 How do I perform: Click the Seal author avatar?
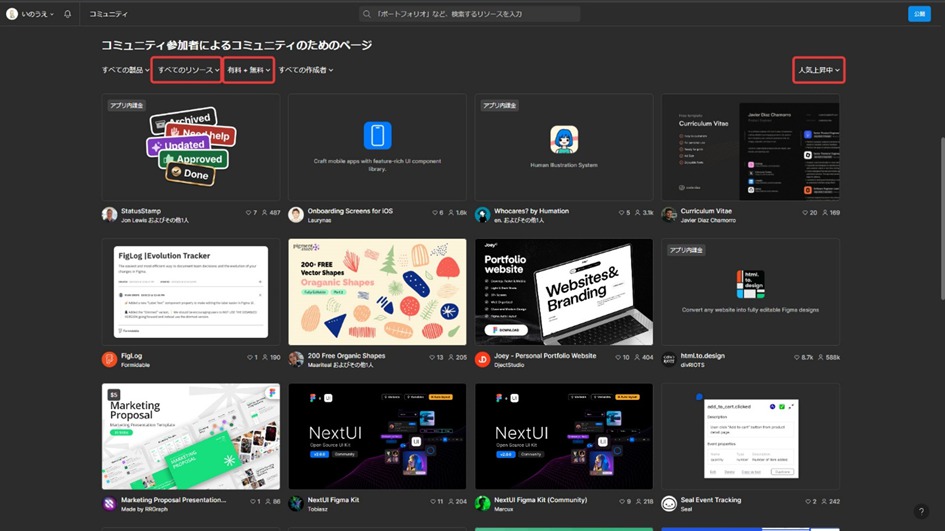[x=669, y=503]
